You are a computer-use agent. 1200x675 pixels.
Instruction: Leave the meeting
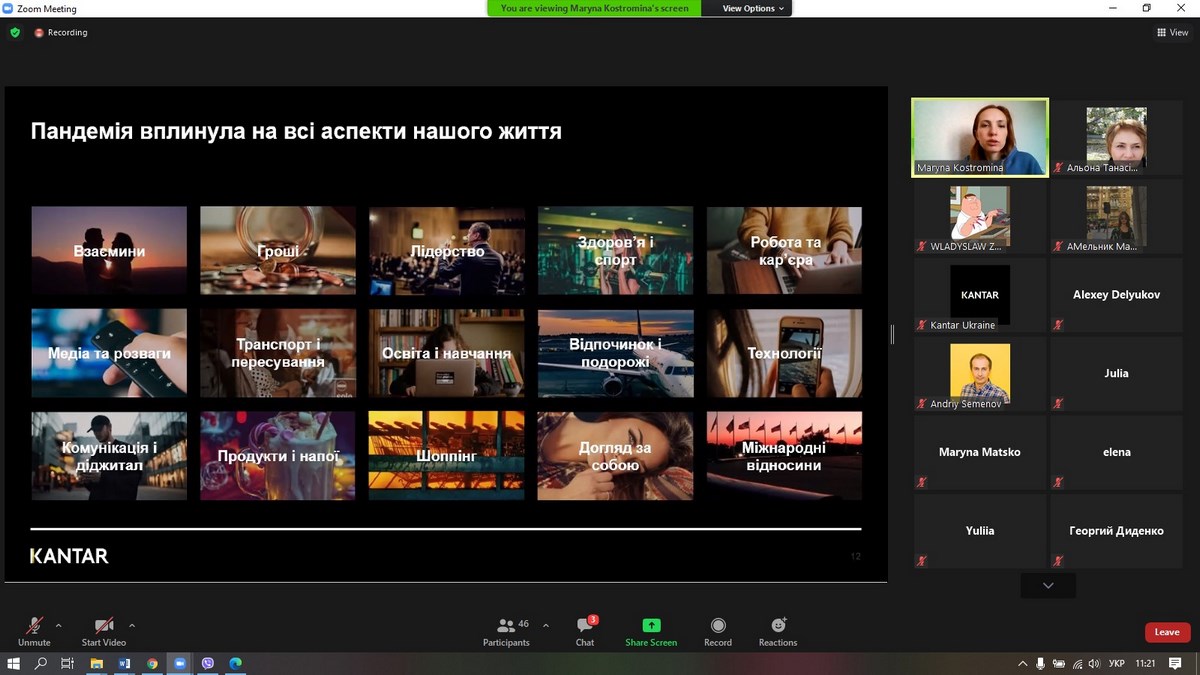coord(1167,632)
